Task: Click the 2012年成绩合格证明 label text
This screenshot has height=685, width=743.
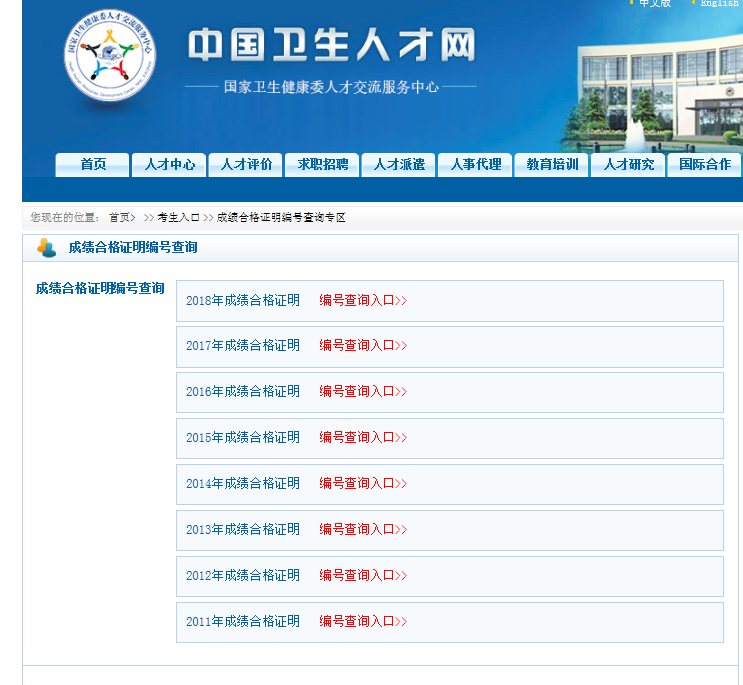Action: click(x=243, y=575)
